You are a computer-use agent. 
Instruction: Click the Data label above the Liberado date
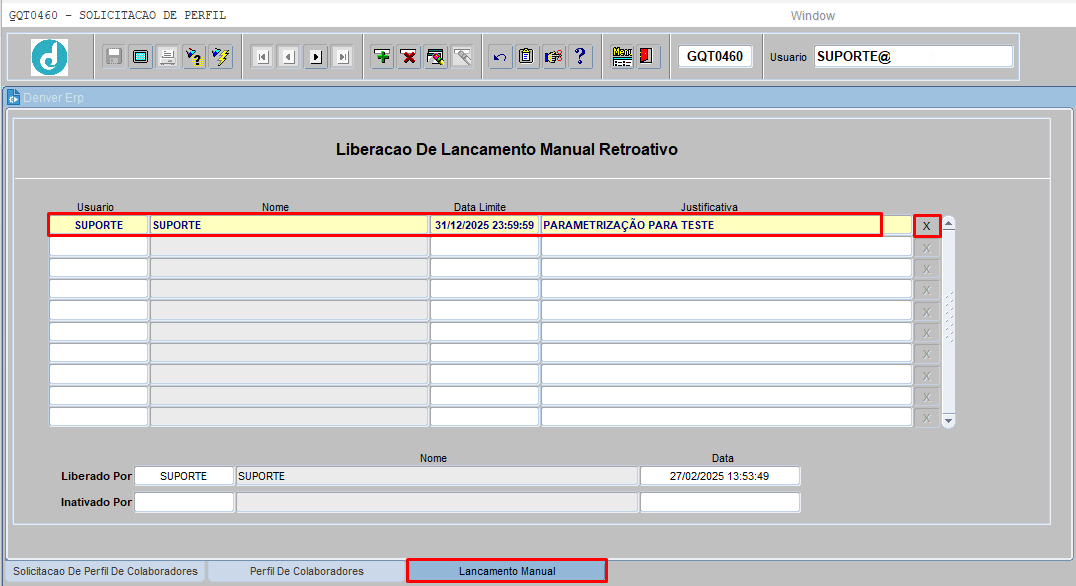[723, 458]
